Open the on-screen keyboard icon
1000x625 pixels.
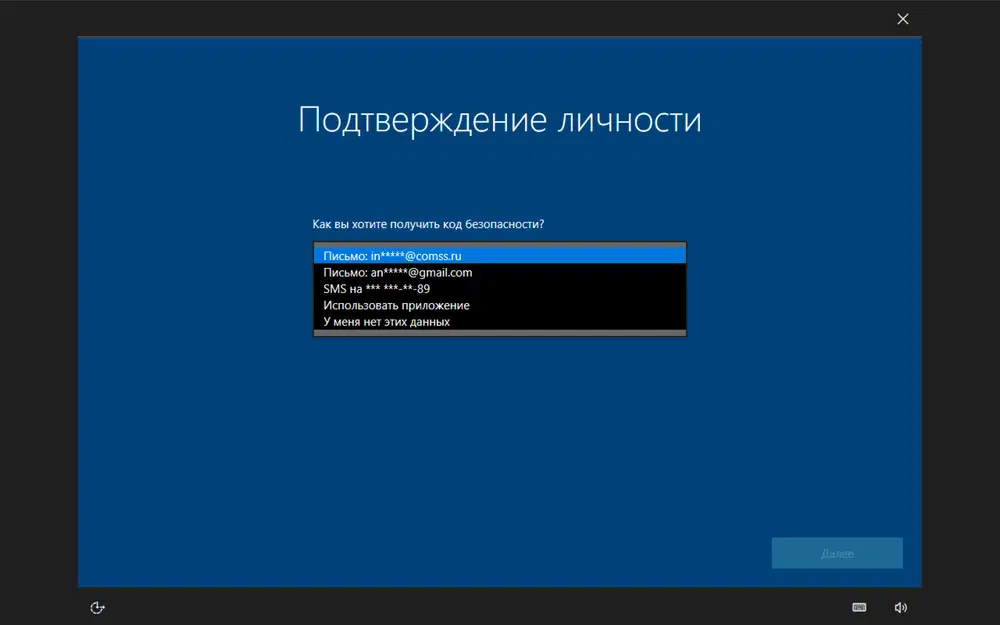coord(859,607)
